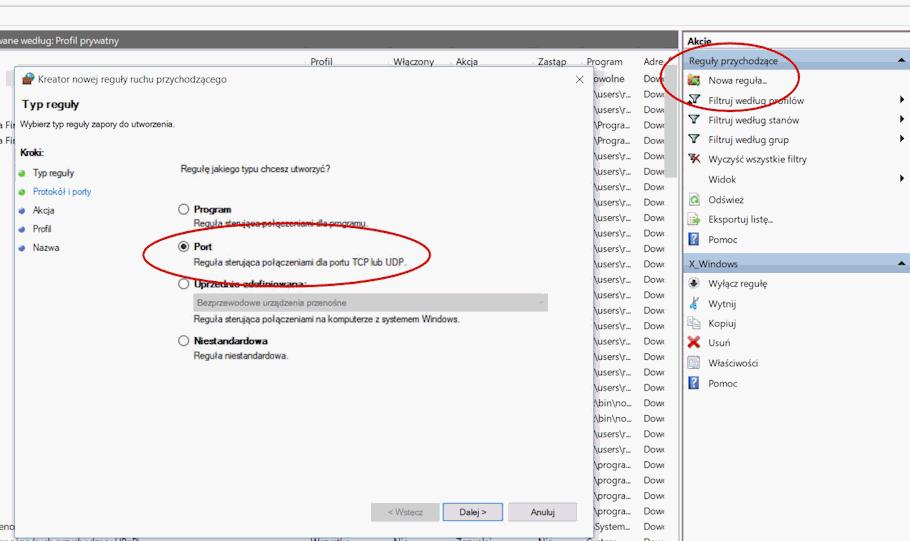Click the Włączony column header
The width and height of the screenshot is (910, 541).
[413, 62]
